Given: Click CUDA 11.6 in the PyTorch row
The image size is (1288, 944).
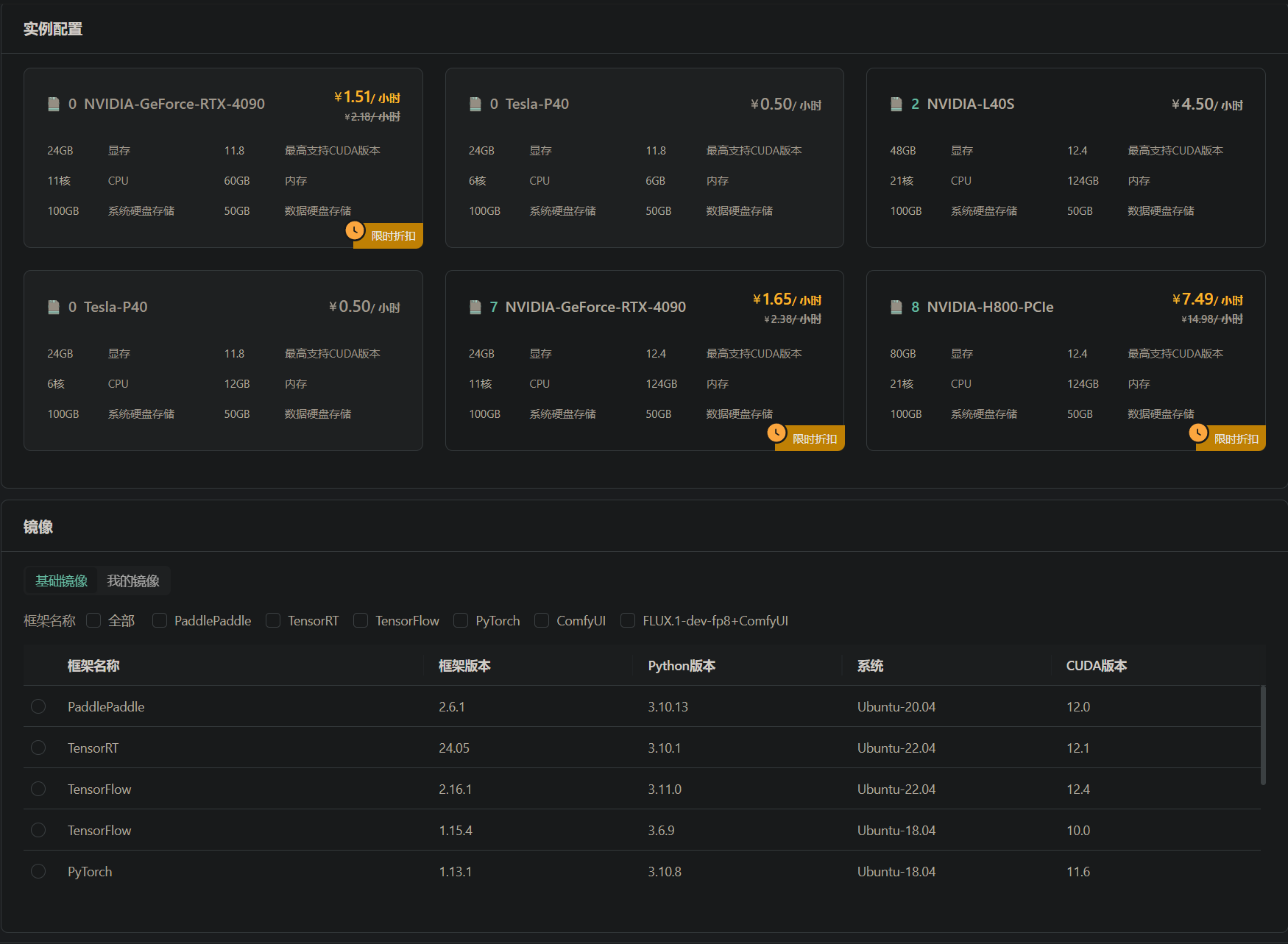Looking at the screenshot, I should click(x=1078, y=871).
